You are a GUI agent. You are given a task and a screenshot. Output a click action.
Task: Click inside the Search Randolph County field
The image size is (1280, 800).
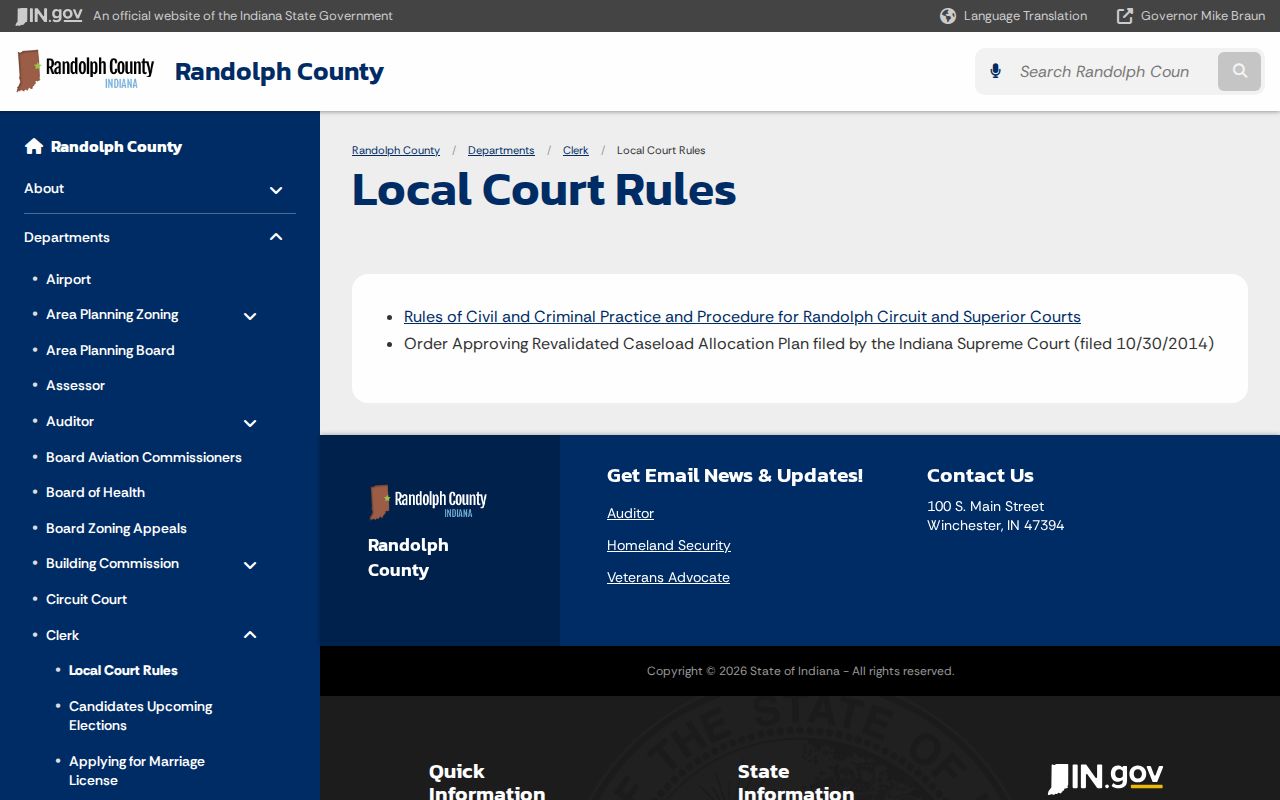coord(1110,71)
